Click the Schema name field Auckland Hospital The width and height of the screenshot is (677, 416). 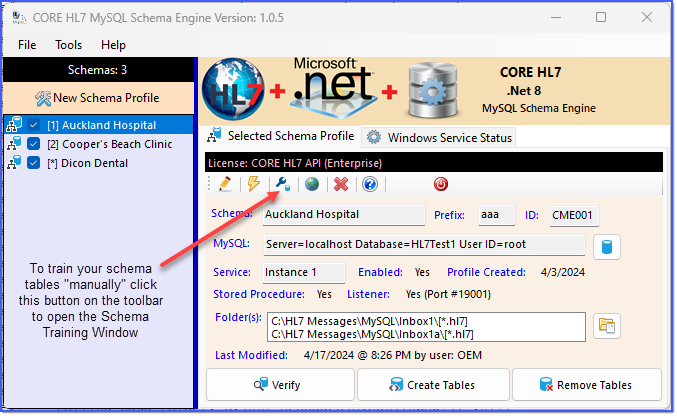(x=344, y=215)
